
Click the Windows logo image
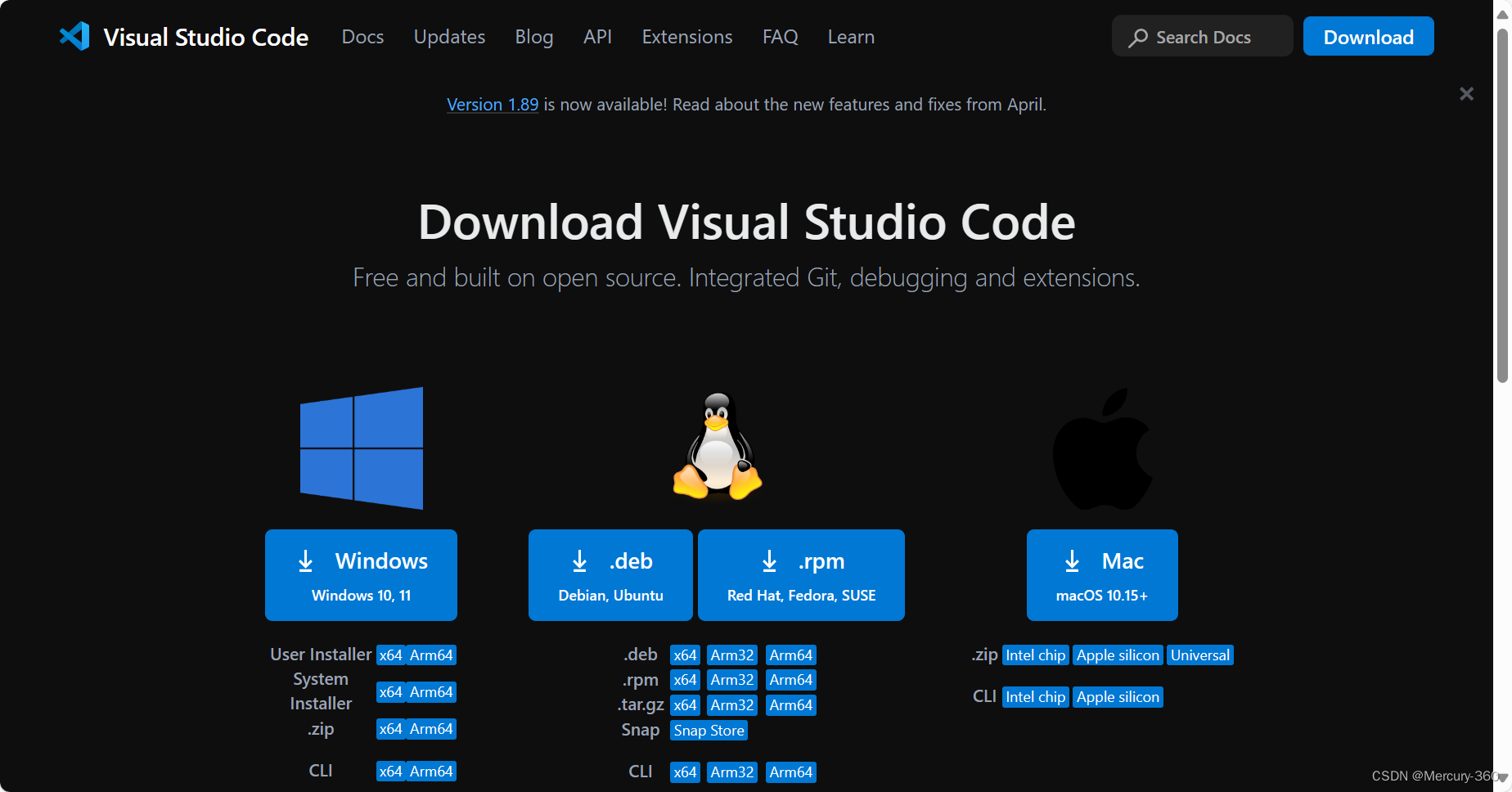coord(361,448)
